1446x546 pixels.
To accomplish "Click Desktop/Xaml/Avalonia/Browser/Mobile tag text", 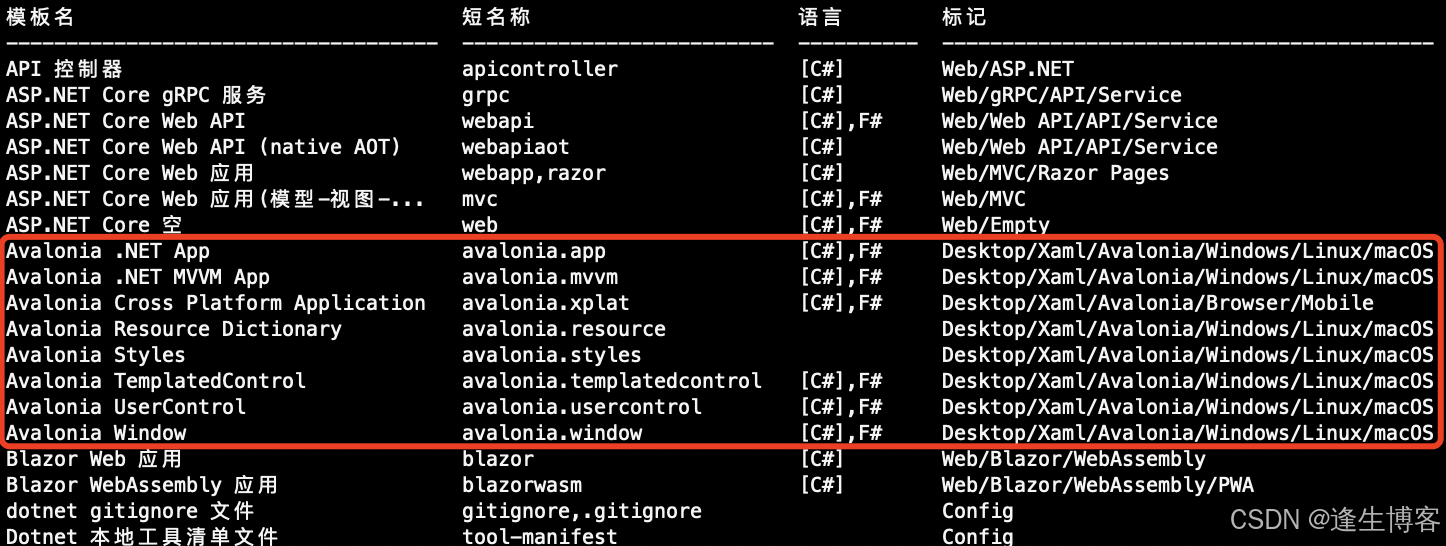I will point(1158,303).
